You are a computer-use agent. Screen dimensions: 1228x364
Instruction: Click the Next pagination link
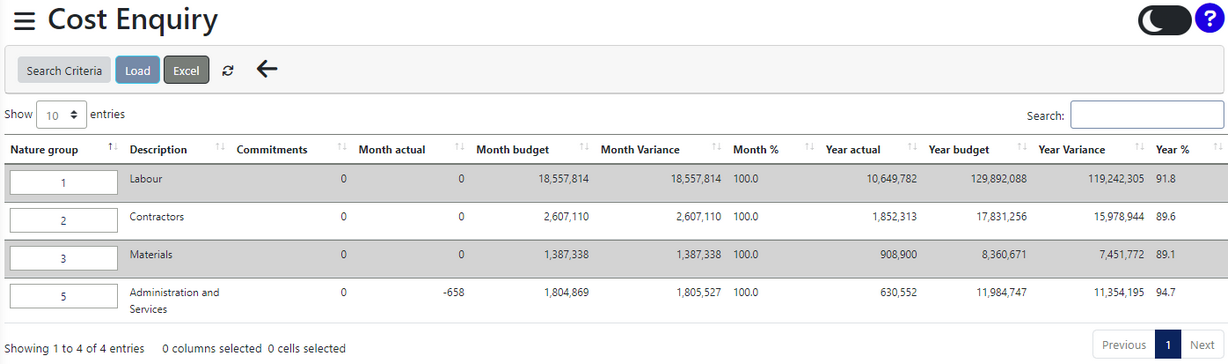(1202, 344)
